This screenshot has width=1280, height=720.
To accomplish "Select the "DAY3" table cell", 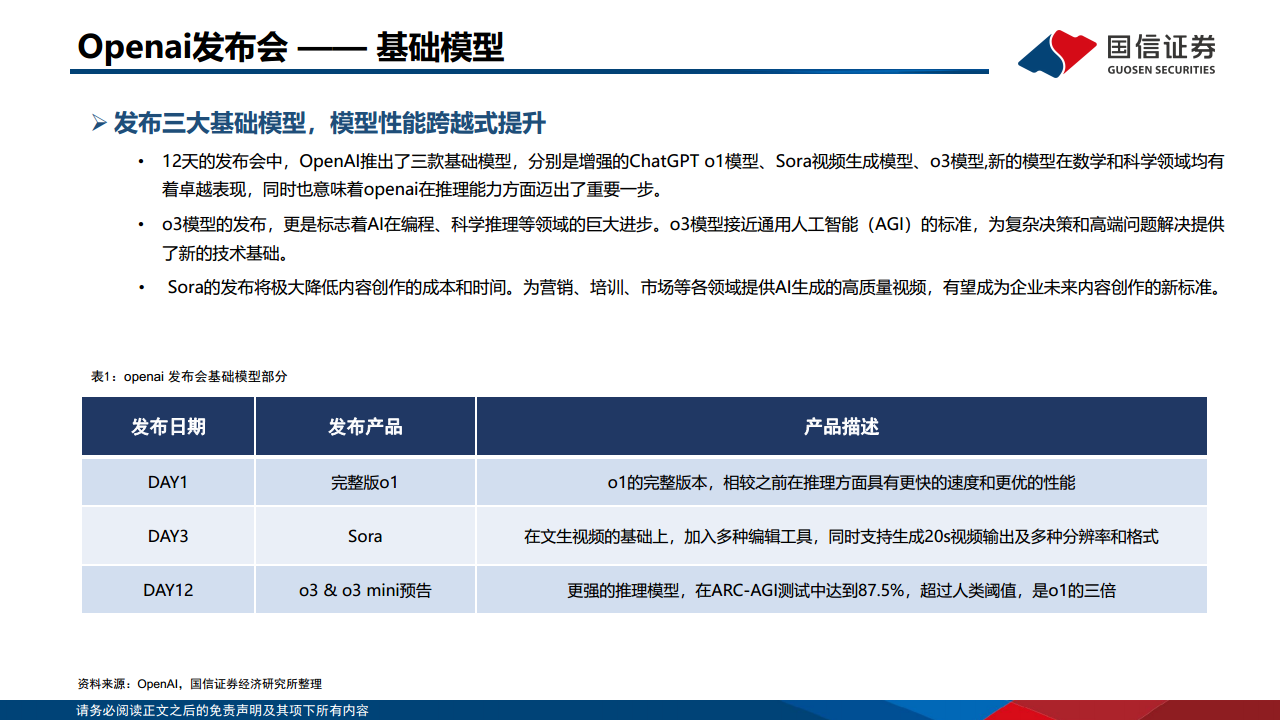I will point(168,536).
